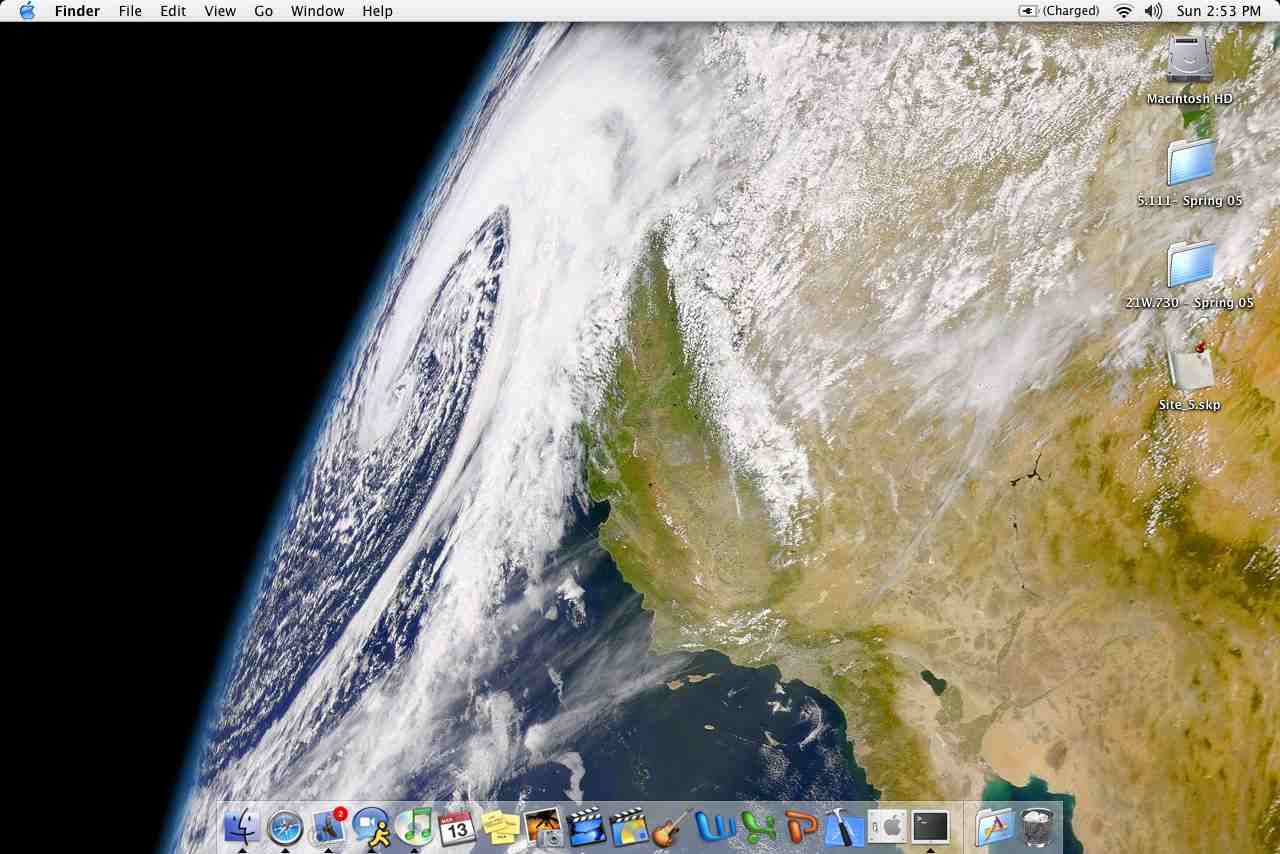Open the View menu
Image resolution: width=1280 pixels, height=854 pixels.
(220, 11)
